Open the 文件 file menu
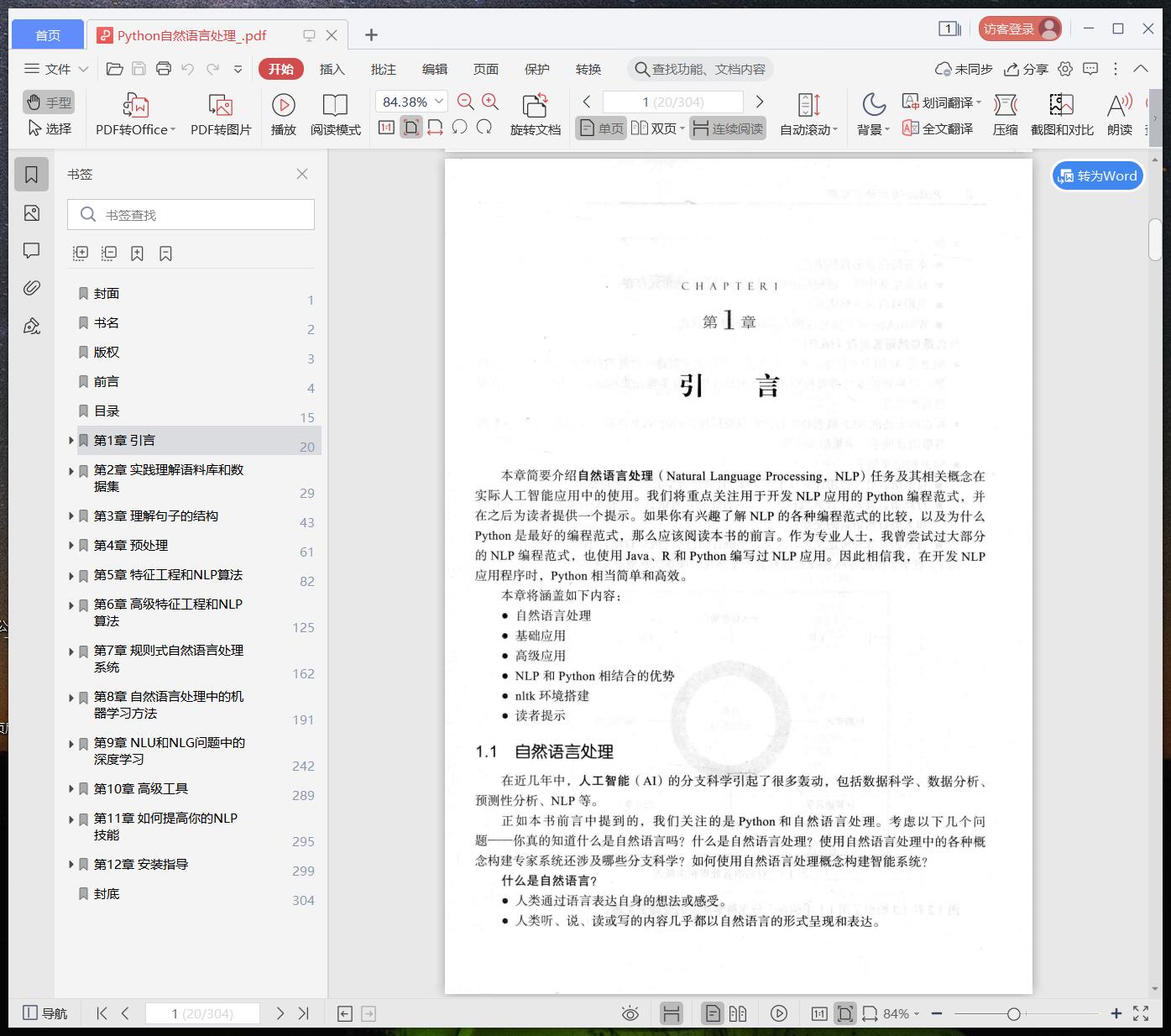Viewport: 1171px width, 1036px height. point(56,69)
